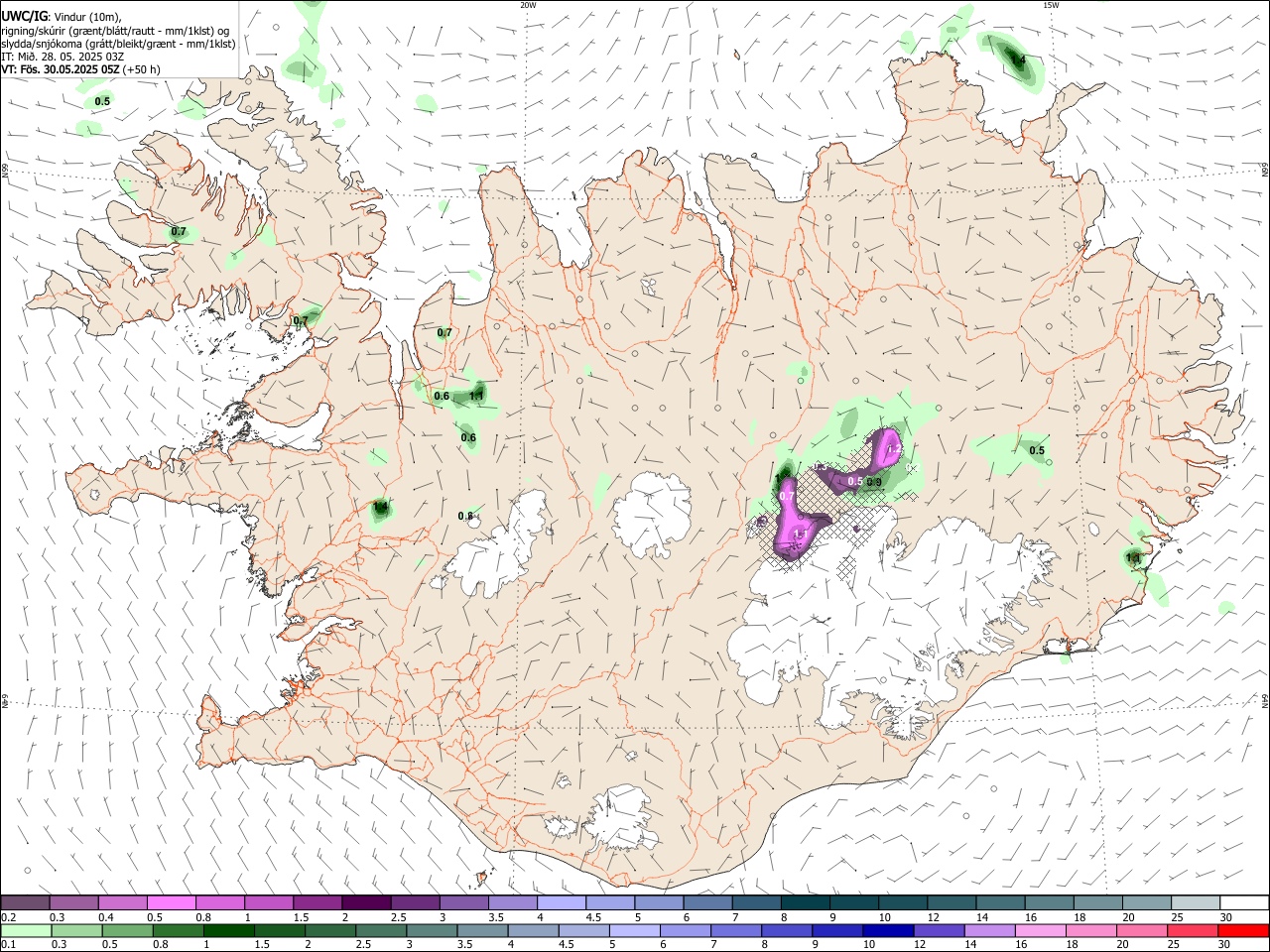Click the white last swatch of the upper scale
This screenshot has width=1270, height=952.
click(1244, 902)
